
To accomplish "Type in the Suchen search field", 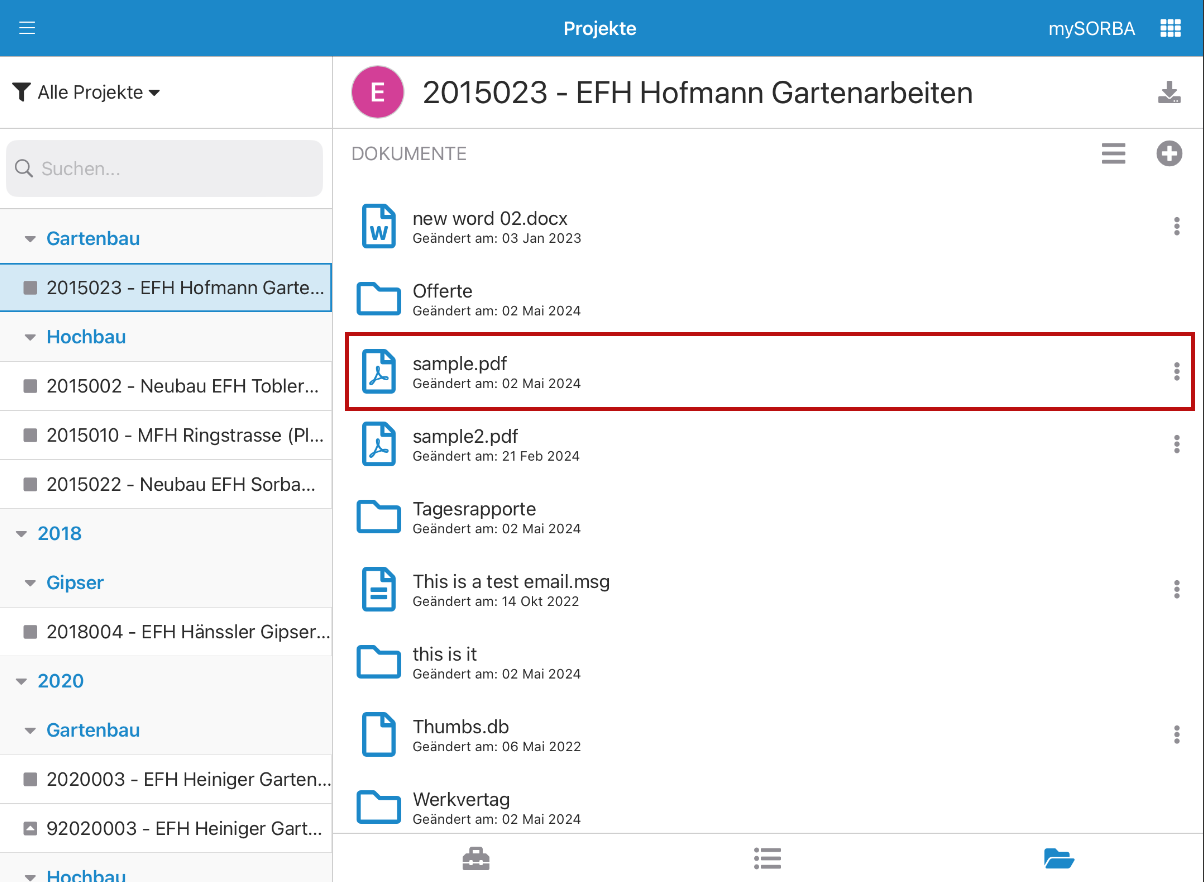I will click(x=165, y=169).
